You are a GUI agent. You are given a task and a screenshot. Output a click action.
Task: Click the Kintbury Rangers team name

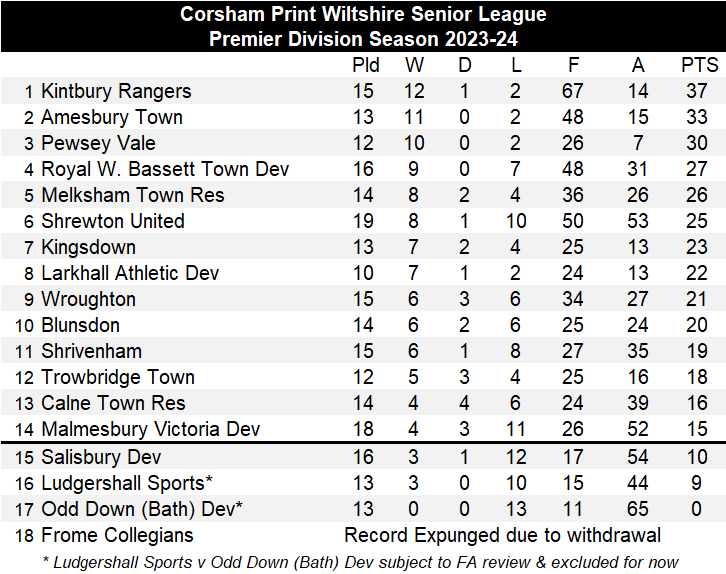[116, 91]
